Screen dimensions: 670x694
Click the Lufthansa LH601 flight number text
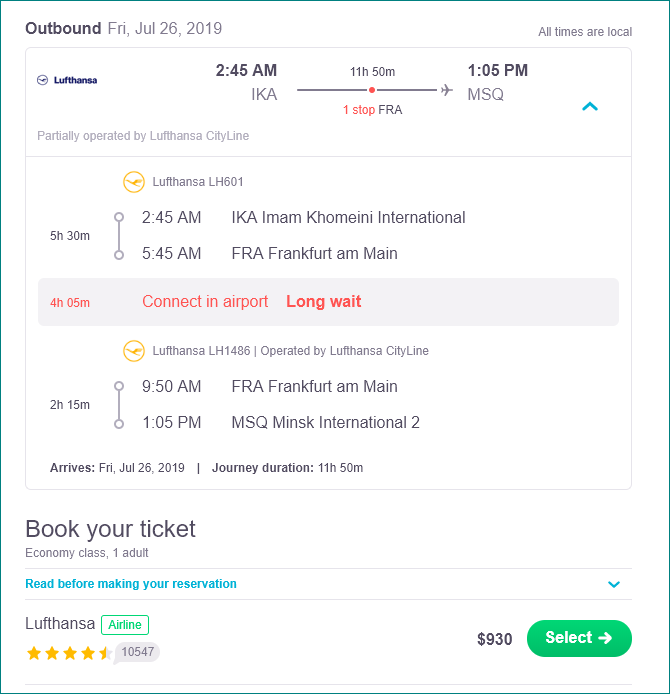pos(198,182)
